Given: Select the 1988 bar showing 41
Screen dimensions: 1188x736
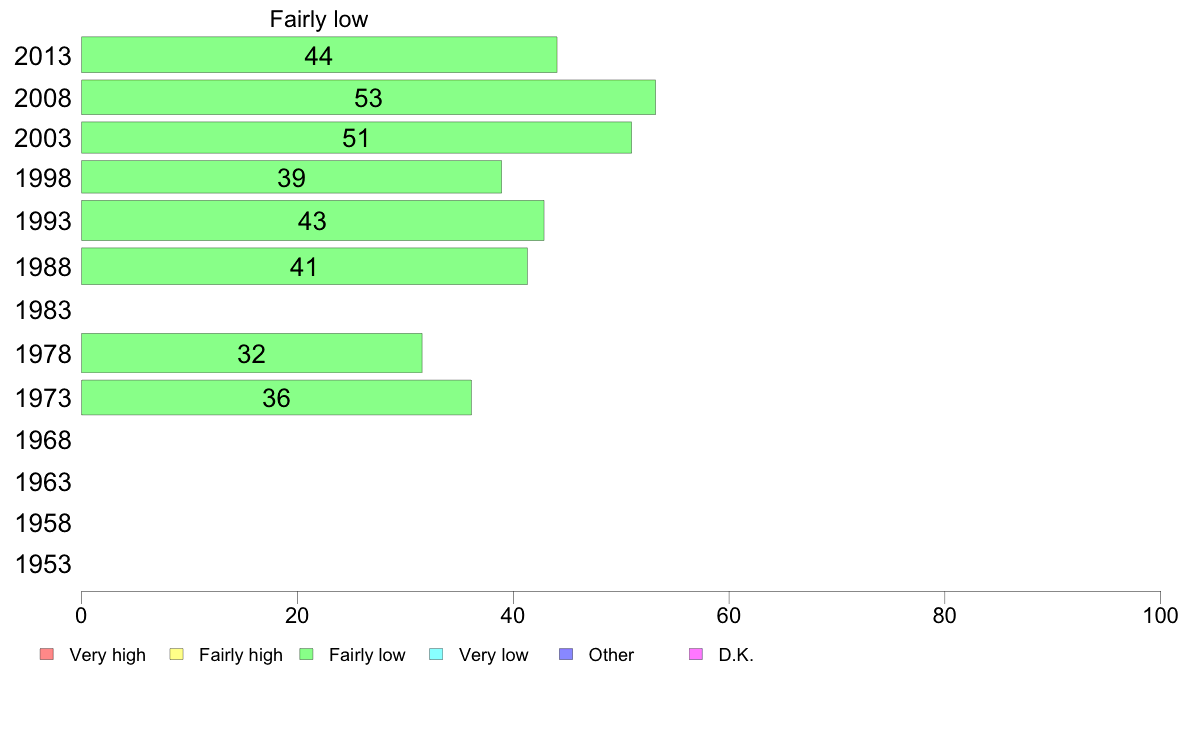Looking at the screenshot, I should click(304, 266).
